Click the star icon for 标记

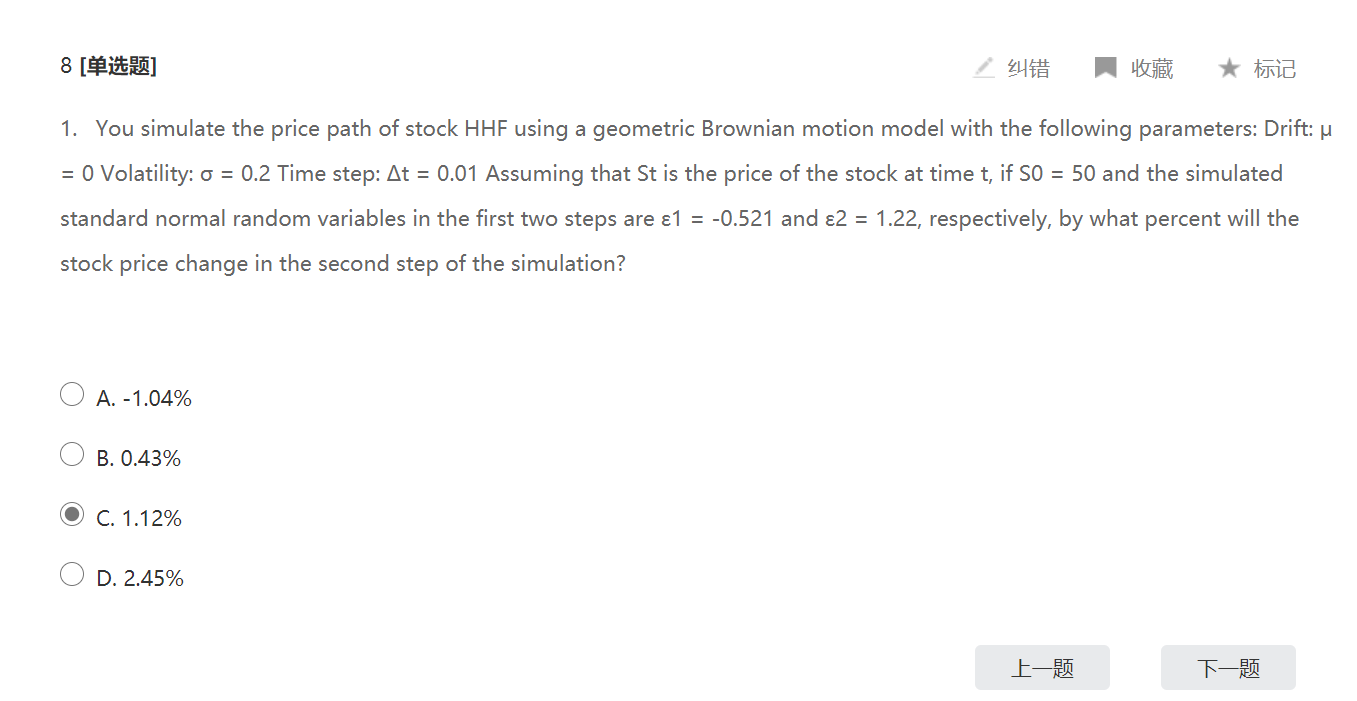1229,68
